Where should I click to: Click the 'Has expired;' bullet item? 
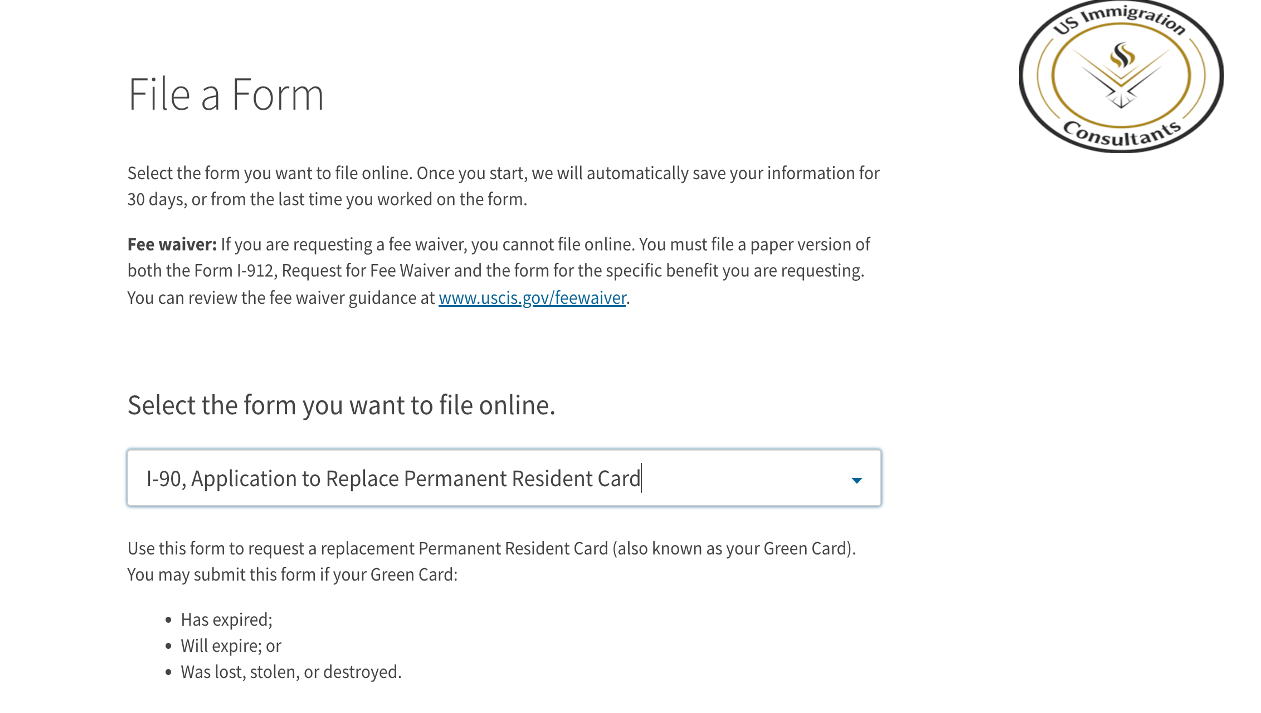tap(226, 620)
